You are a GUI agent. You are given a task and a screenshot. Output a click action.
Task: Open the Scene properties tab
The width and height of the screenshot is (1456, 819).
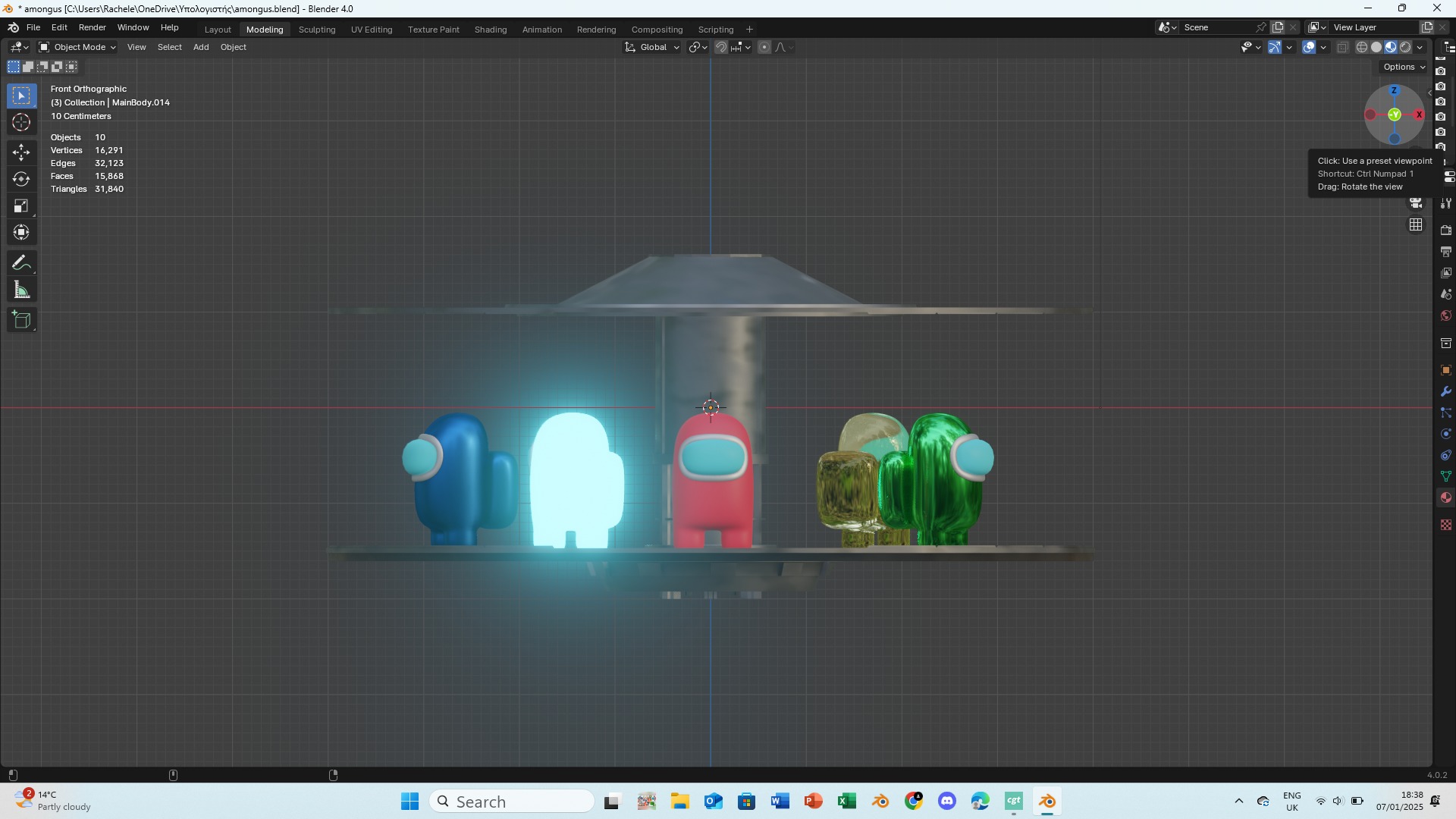point(1446,293)
